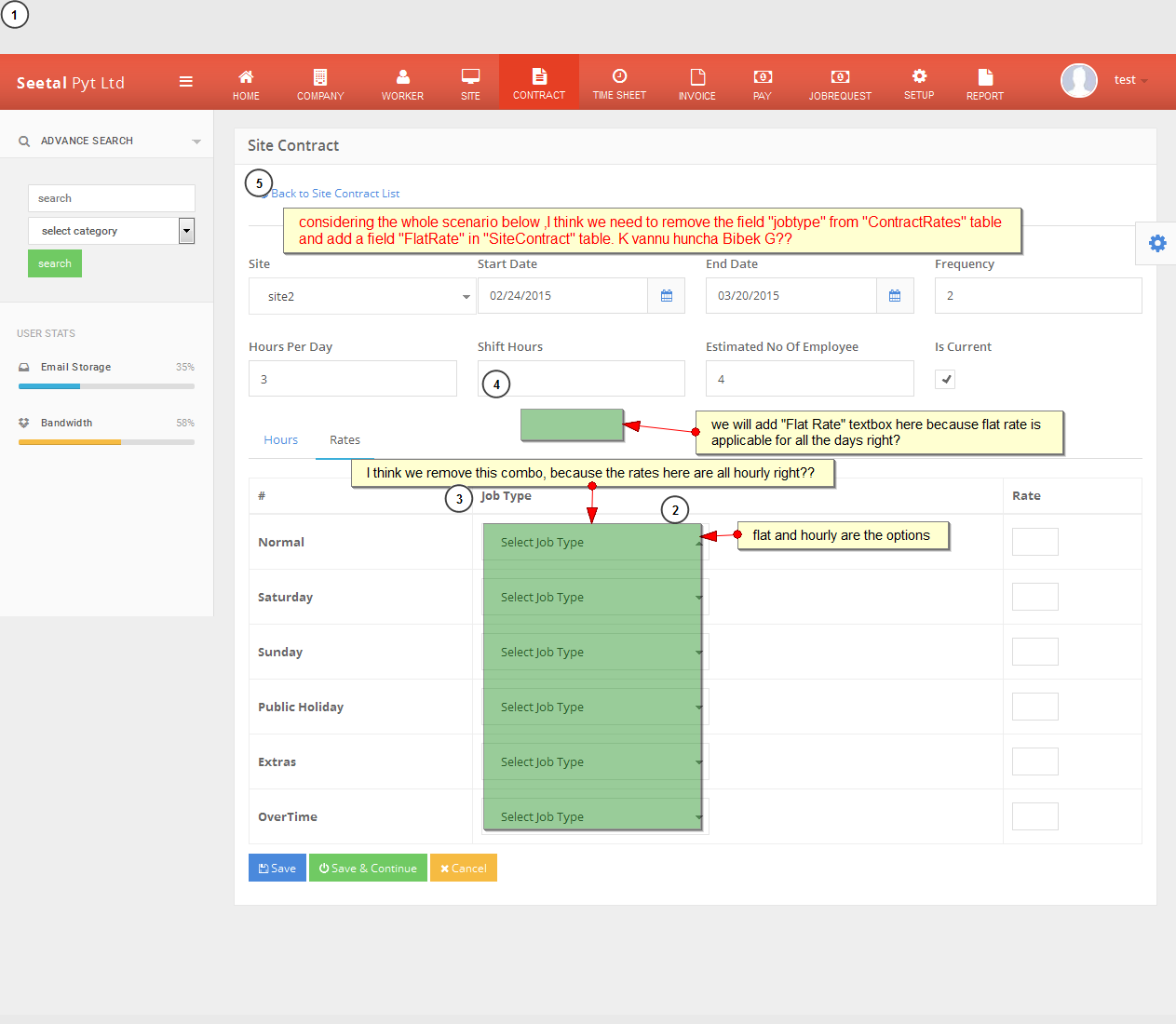Open the Jobrequest money icon
Image resolution: width=1176 pixels, height=1024 pixels.
pyautogui.click(x=840, y=77)
